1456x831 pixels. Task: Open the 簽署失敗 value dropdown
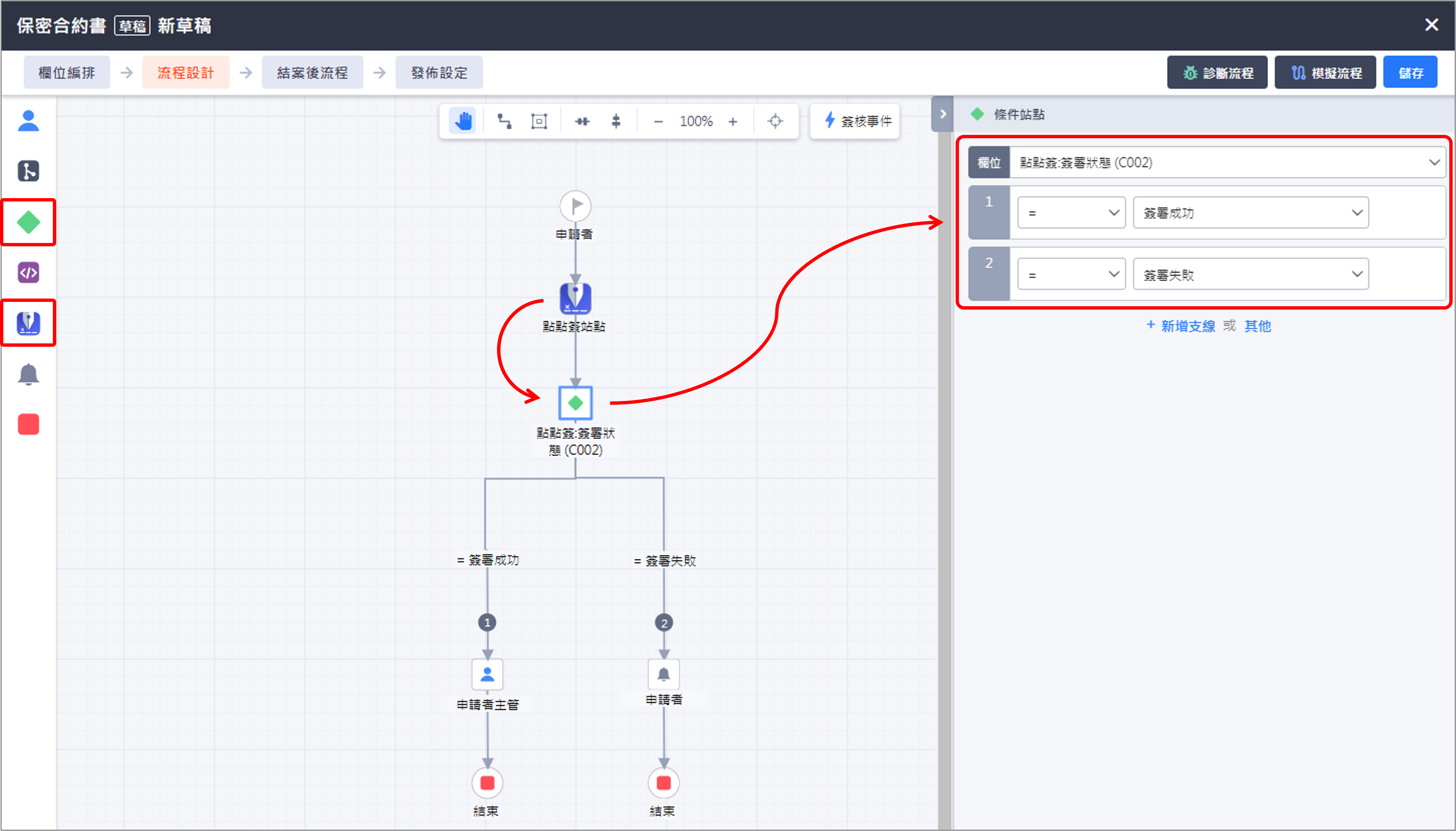coord(1251,274)
